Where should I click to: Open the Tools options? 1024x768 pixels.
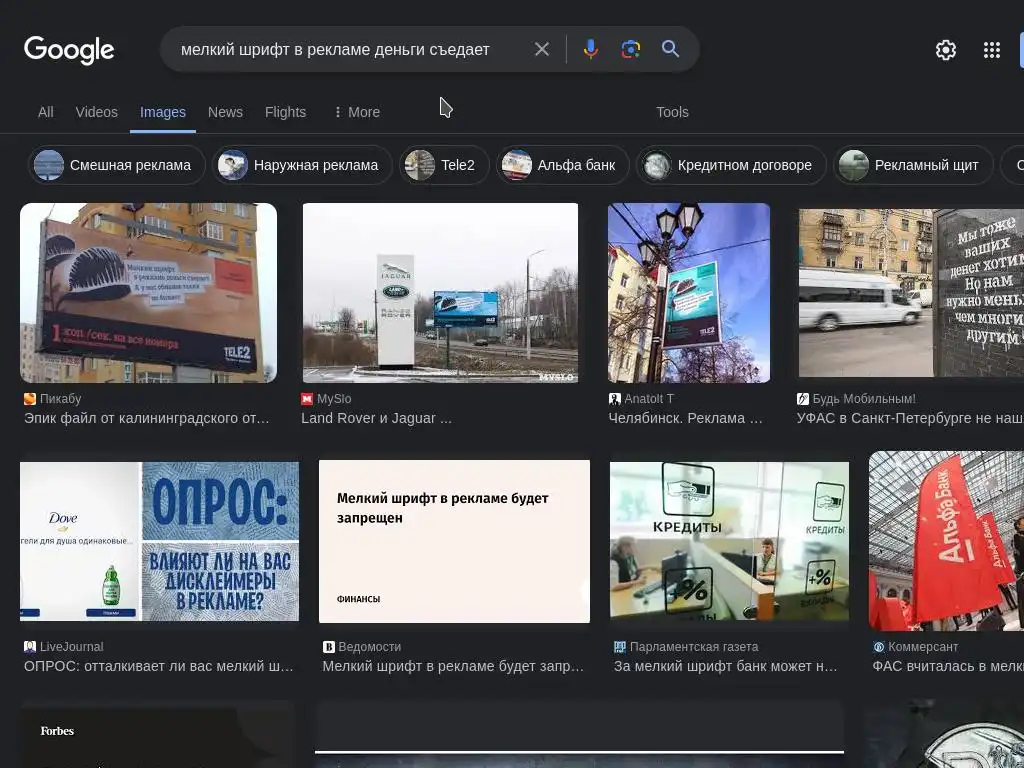[x=672, y=112]
